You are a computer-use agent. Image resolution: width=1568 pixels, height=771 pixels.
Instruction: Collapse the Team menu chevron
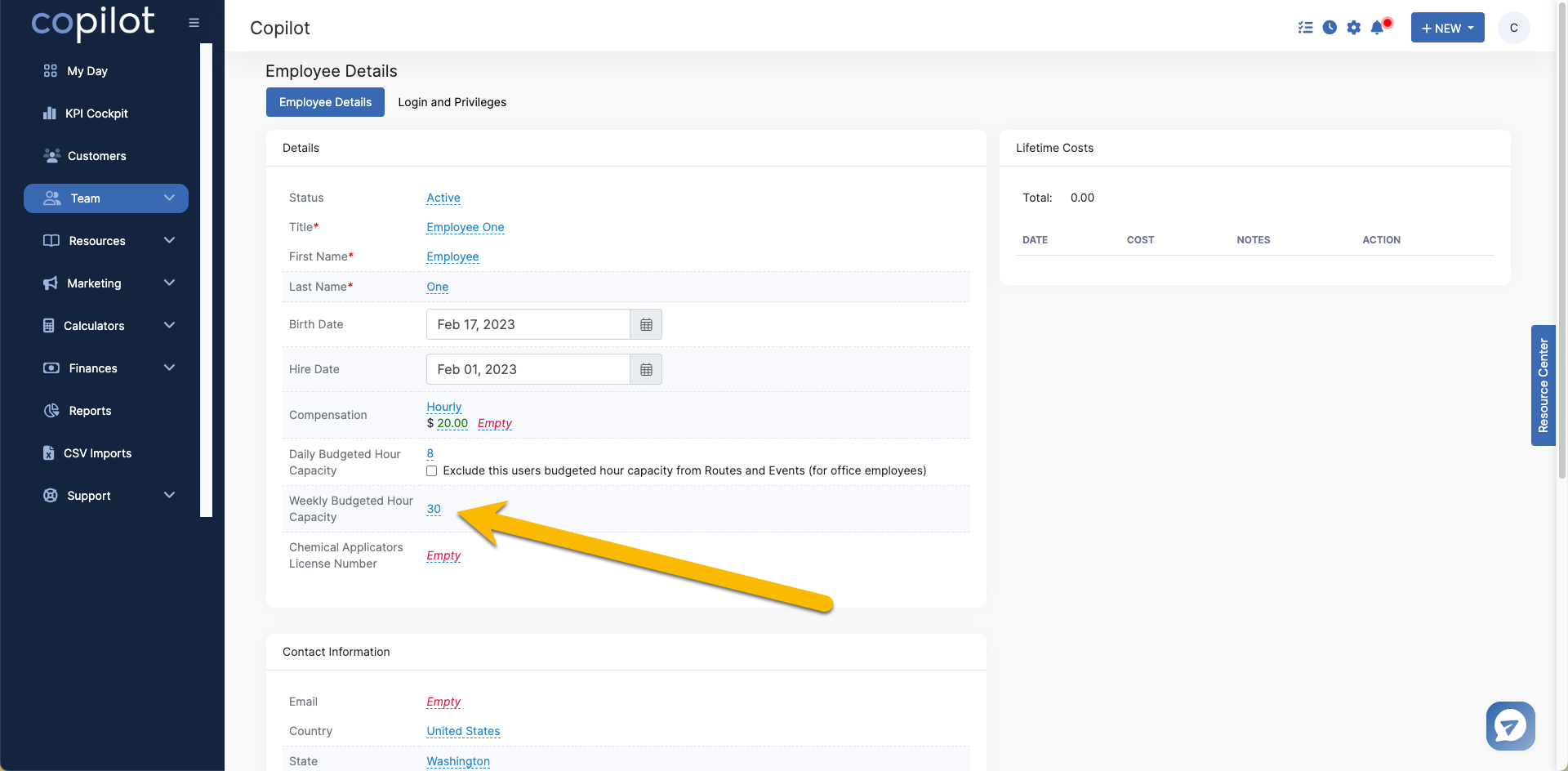(170, 198)
